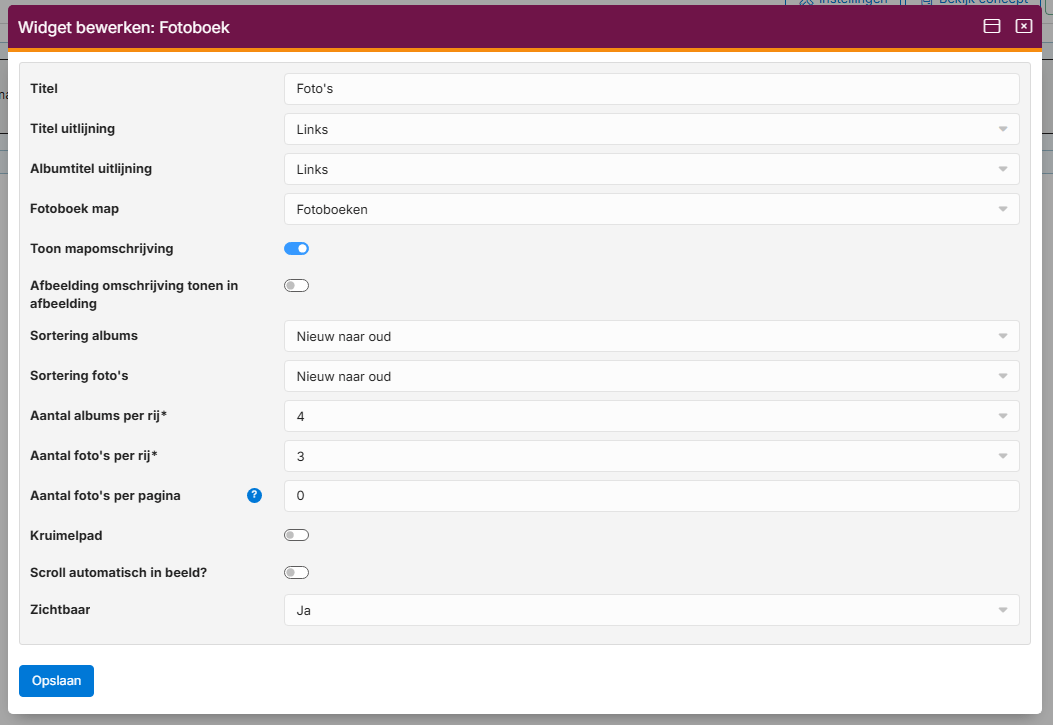Turn on the Kruimelpad switch
The width and height of the screenshot is (1053, 725).
tap(297, 535)
